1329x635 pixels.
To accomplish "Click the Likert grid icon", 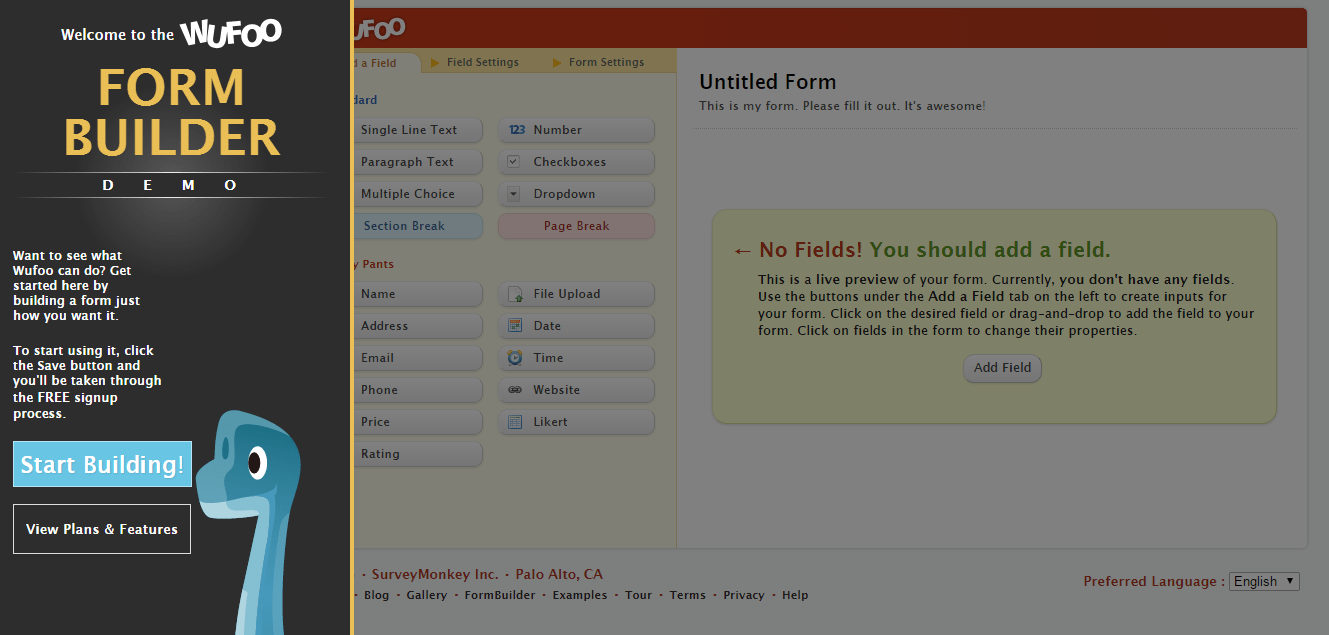I will 515,422.
